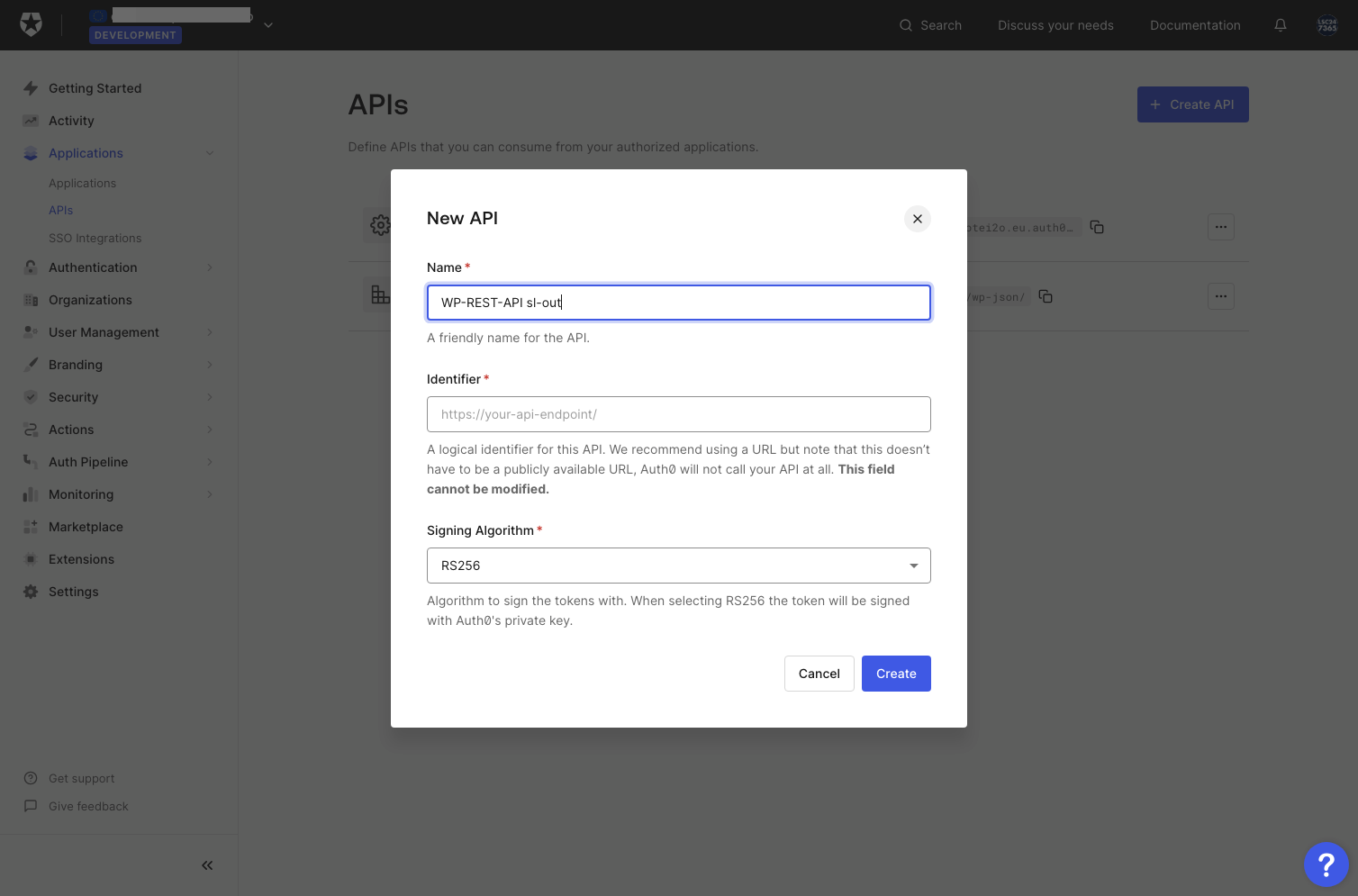The image size is (1358, 896).
Task: Open the user avatar menu
Action: pyautogui.click(x=1327, y=25)
